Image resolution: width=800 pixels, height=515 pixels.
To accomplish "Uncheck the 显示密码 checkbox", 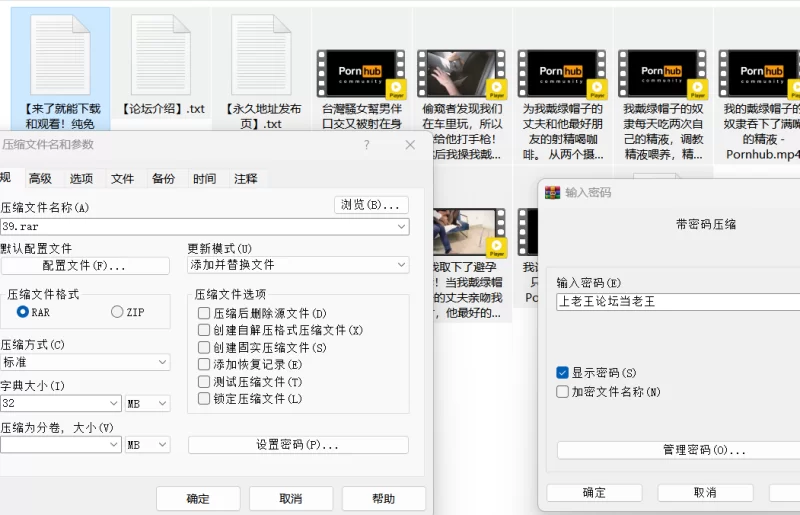I will point(563,373).
